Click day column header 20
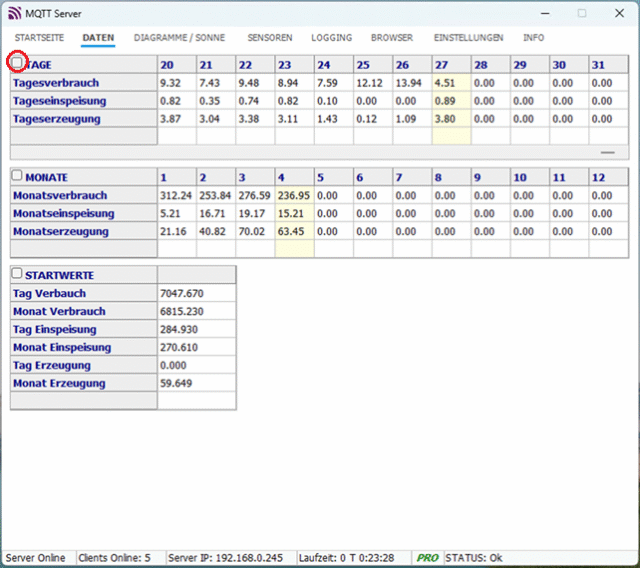 tap(177, 65)
